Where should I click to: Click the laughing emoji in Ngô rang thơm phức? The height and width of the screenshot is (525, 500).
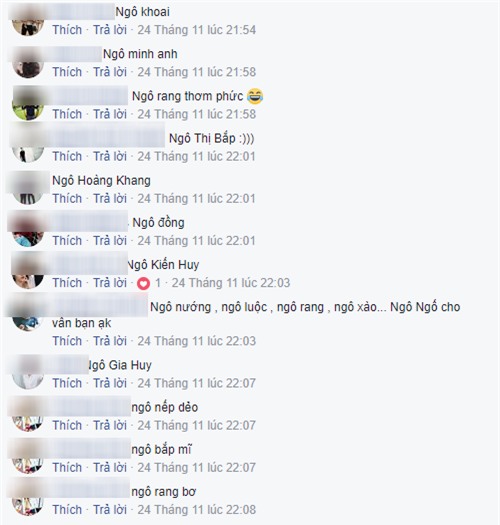(x=255, y=96)
